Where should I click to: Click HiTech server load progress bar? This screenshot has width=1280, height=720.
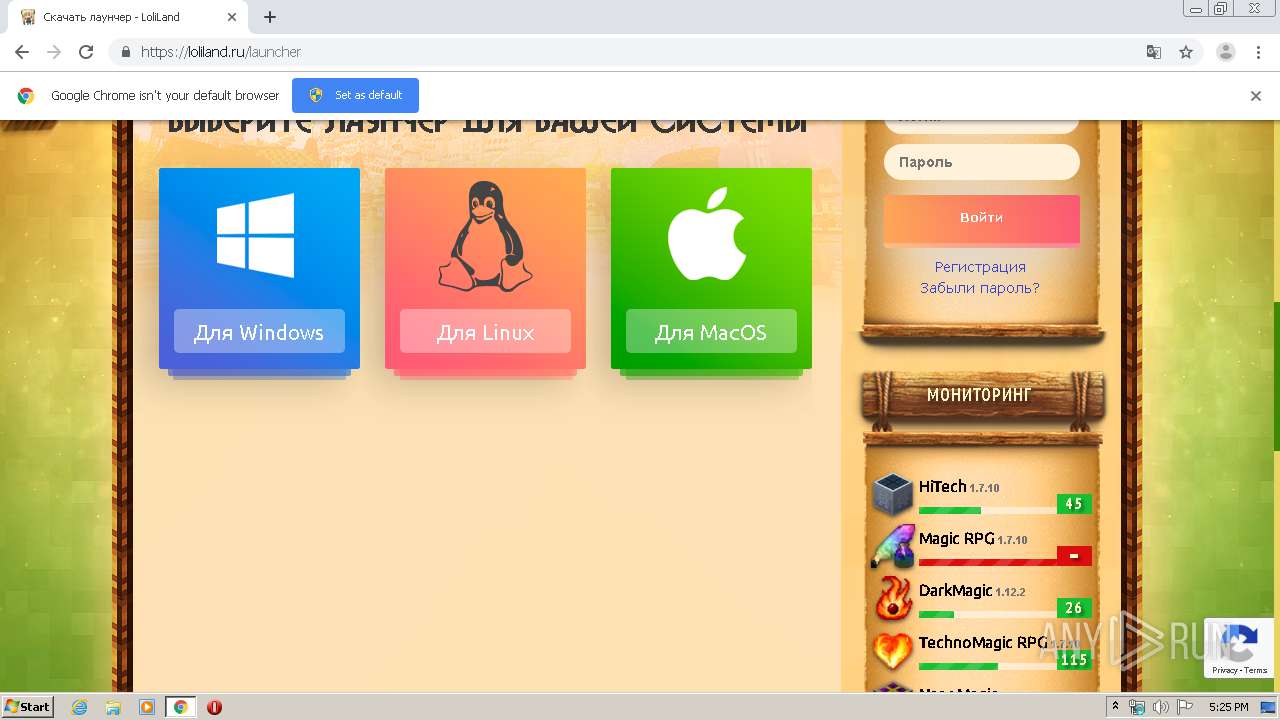pos(987,510)
